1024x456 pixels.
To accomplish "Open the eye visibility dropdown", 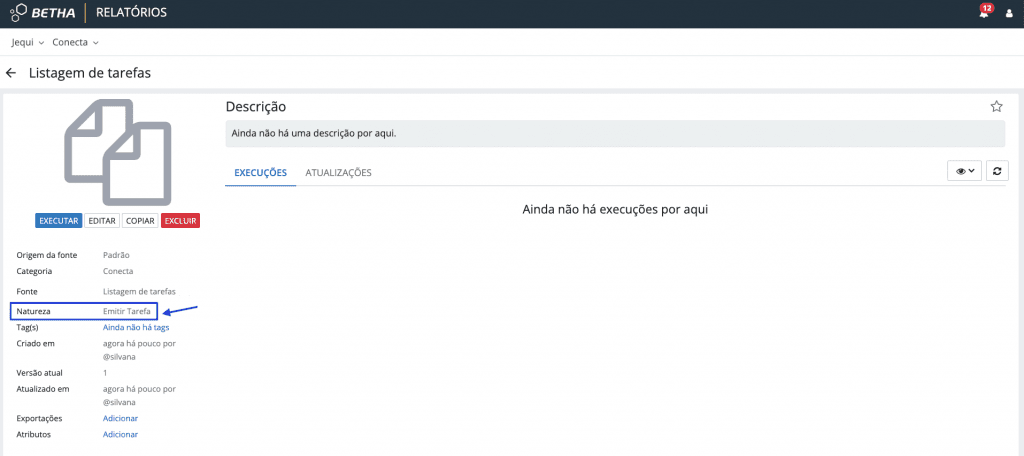I will (964, 171).
